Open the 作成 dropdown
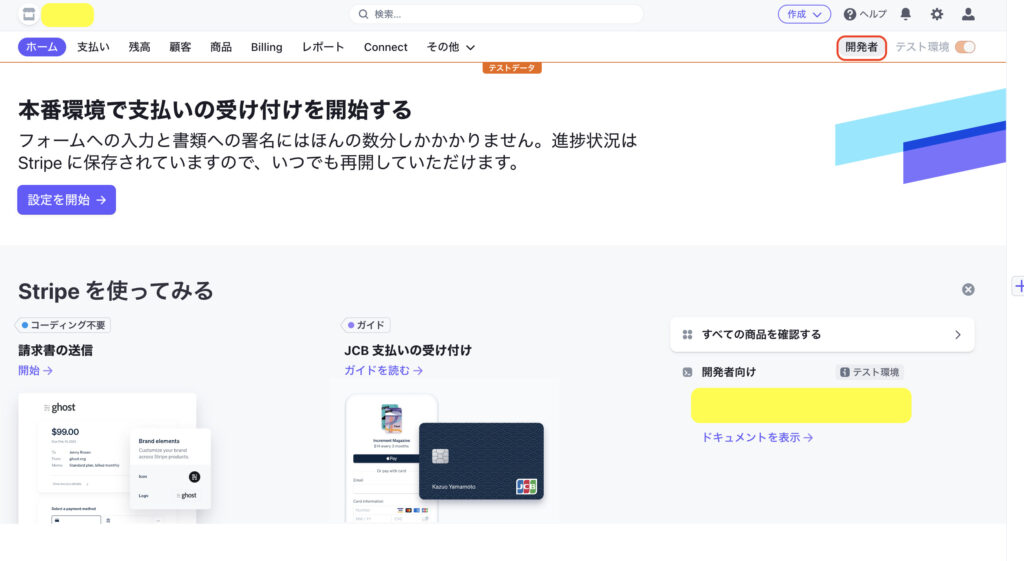Image resolution: width=1024 pixels, height=561 pixels. point(804,14)
